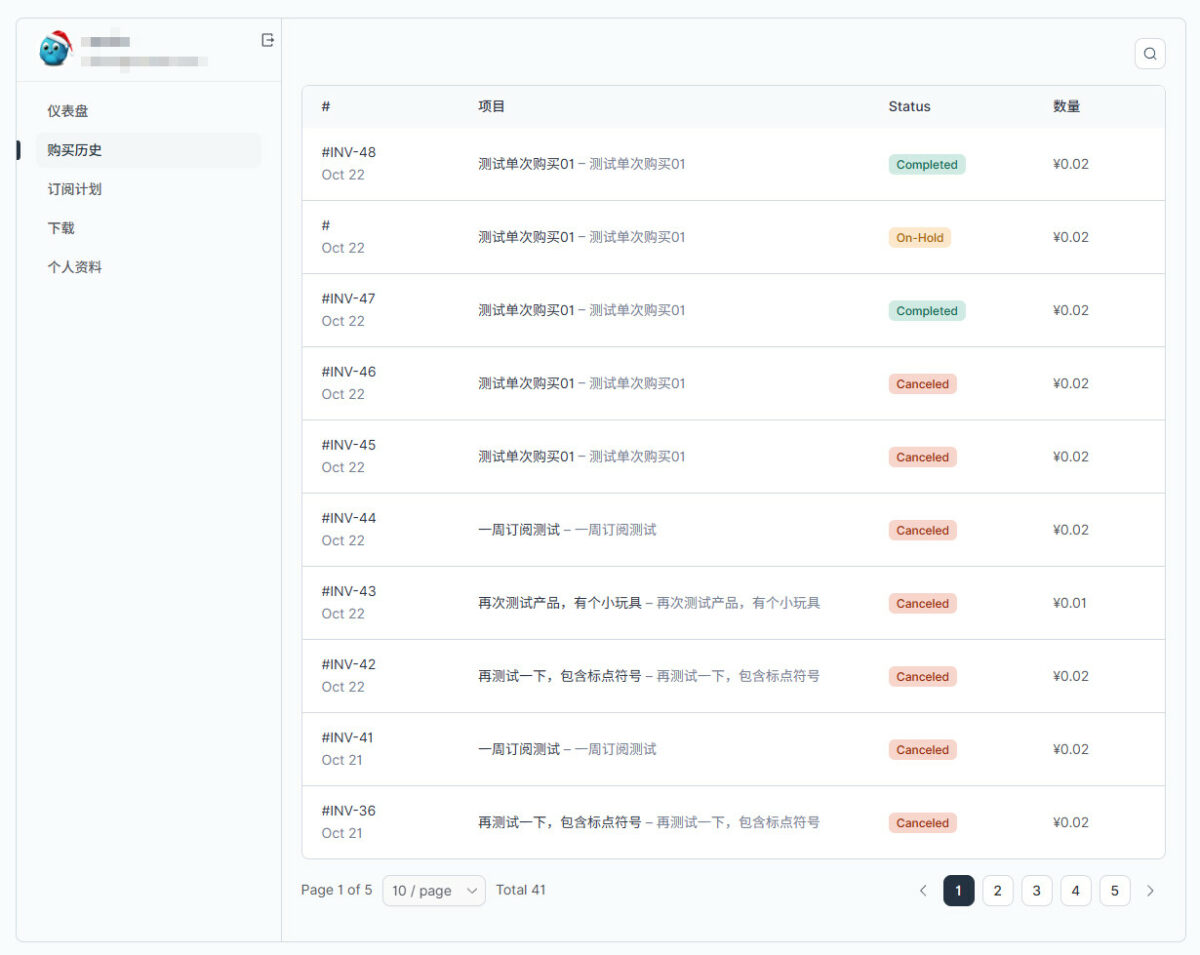Image resolution: width=1200 pixels, height=955 pixels.
Task: Go to page 5 in pagination
Action: click(1114, 890)
